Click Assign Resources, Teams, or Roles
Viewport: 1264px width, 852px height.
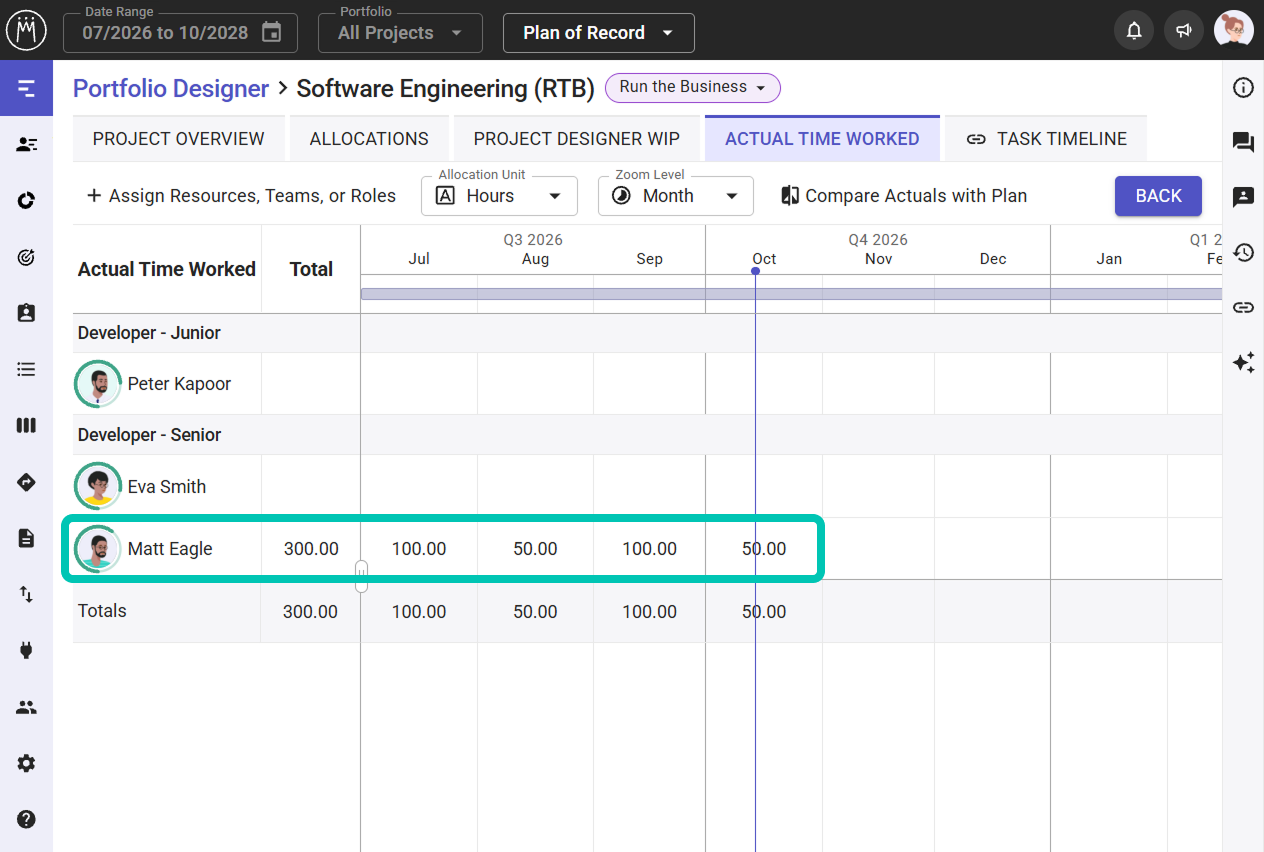241,196
